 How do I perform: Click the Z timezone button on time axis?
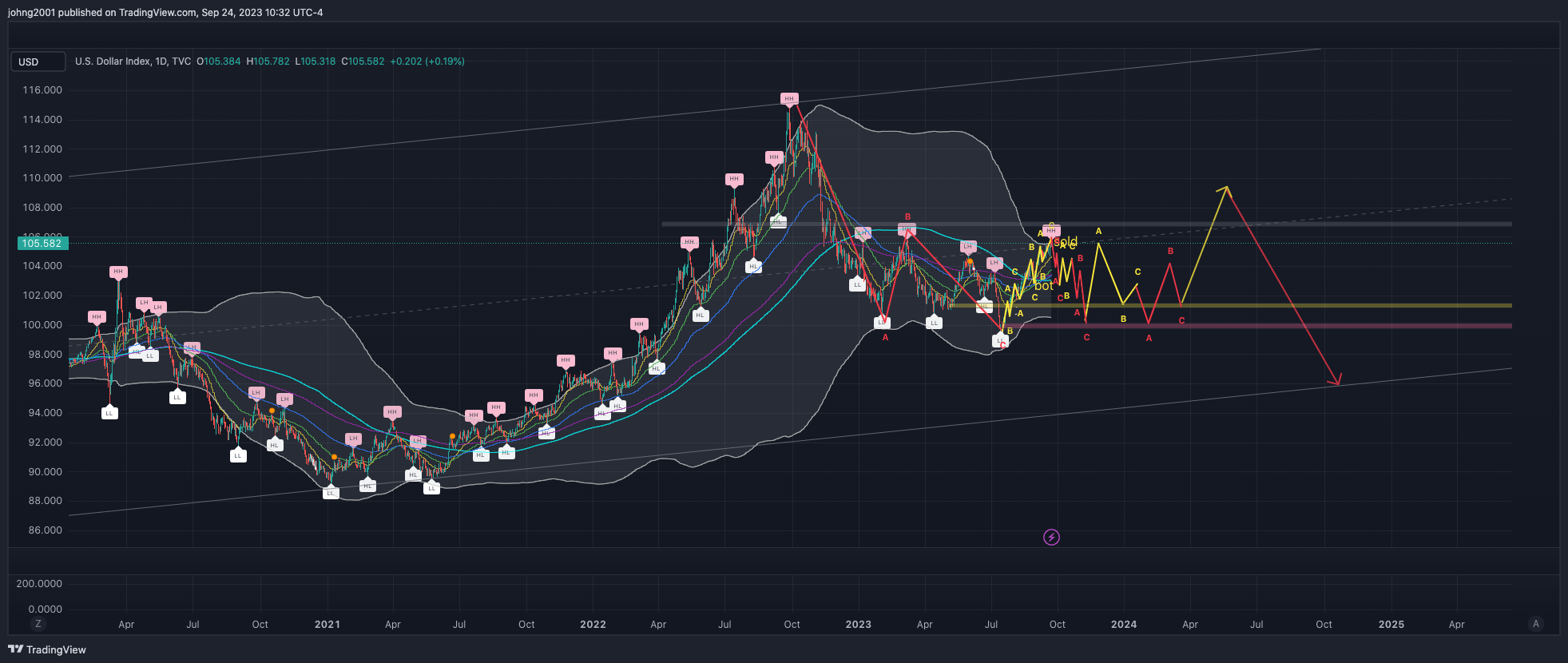pos(38,624)
